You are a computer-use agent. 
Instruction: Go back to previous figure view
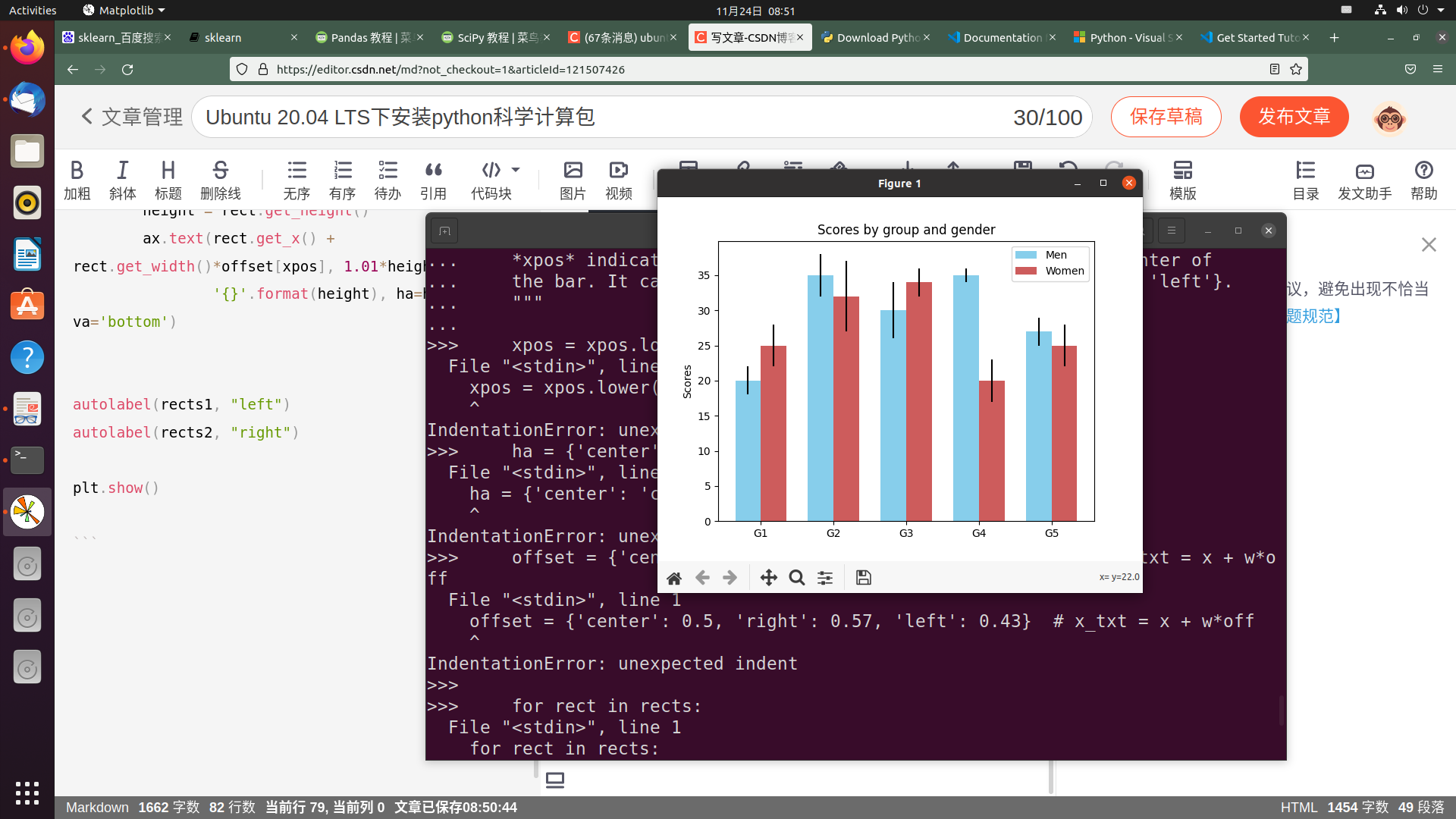pos(702,578)
